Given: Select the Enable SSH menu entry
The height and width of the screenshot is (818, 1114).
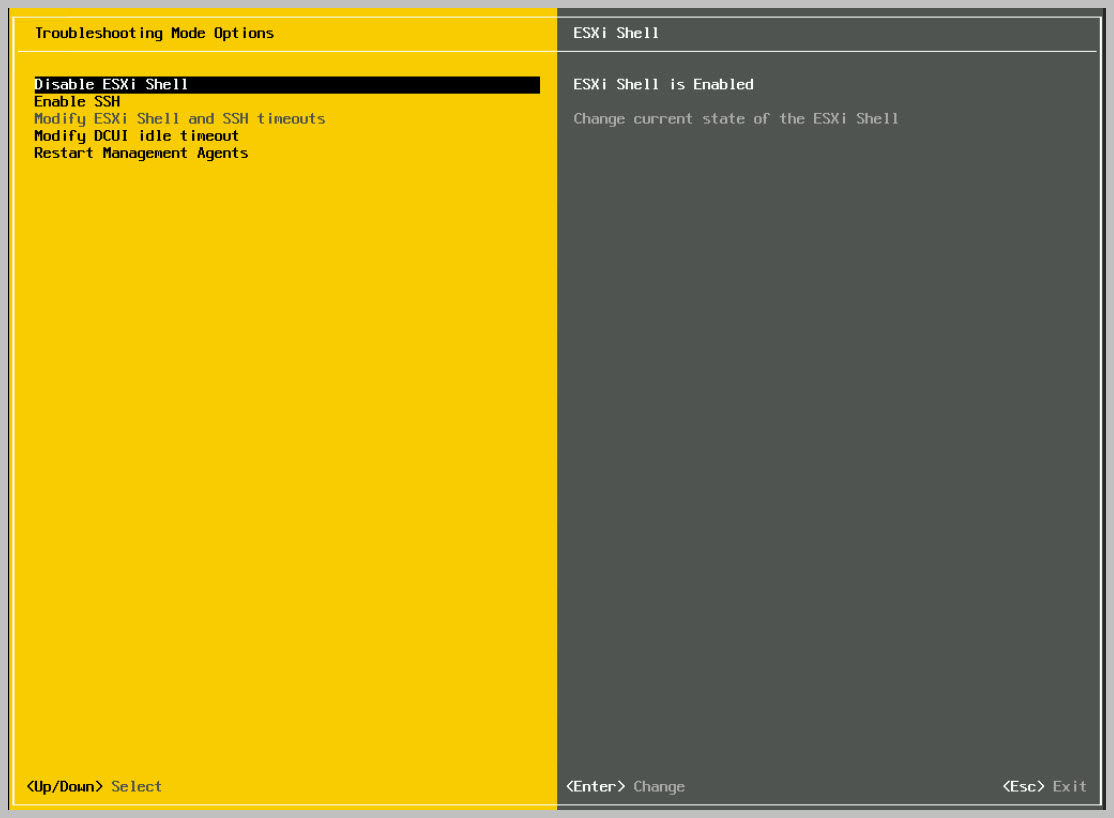Looking at the screenshot, I should [x=77, y=102].
